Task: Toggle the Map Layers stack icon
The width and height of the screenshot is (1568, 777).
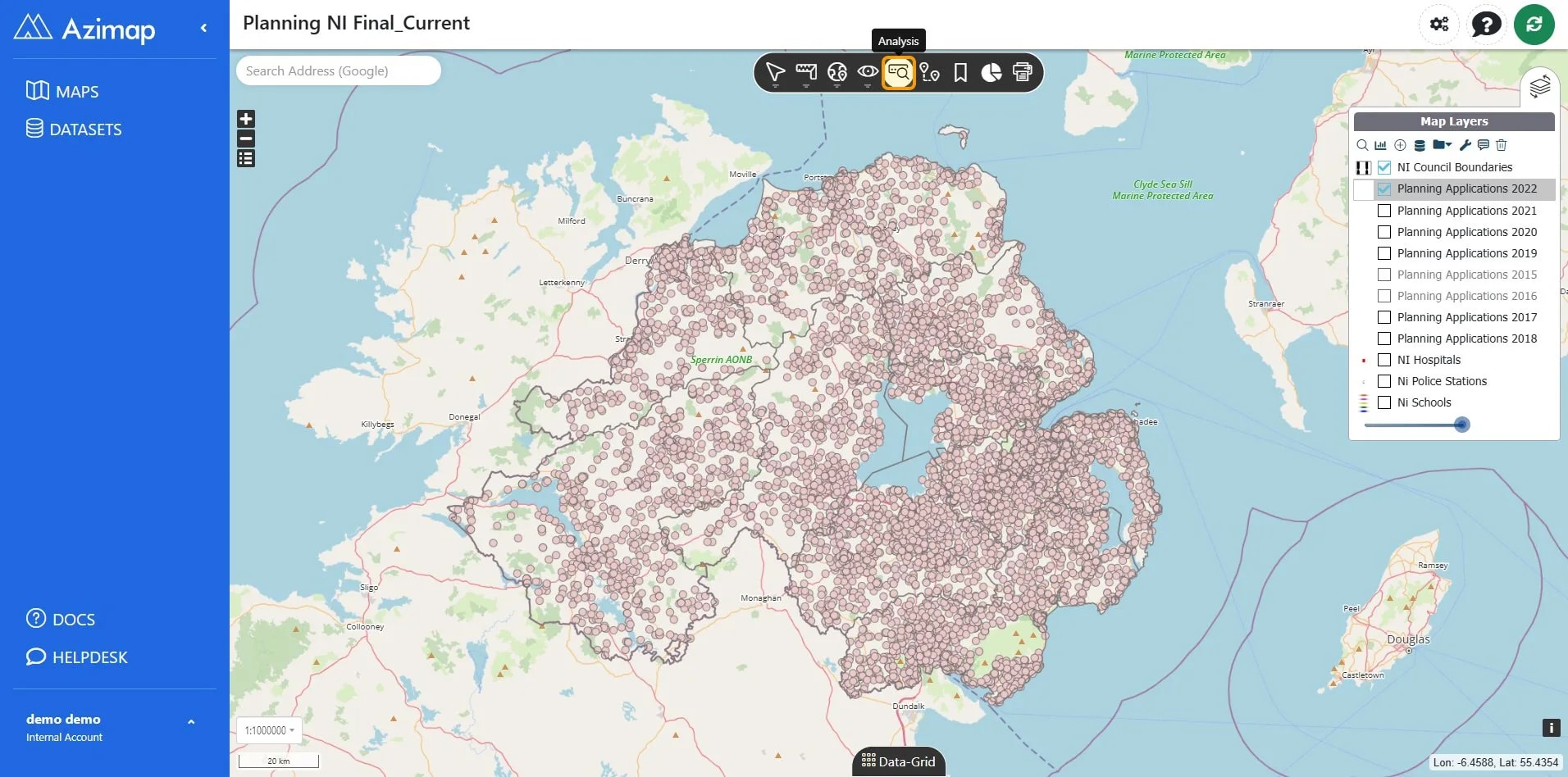Action: click(1540, 86)
